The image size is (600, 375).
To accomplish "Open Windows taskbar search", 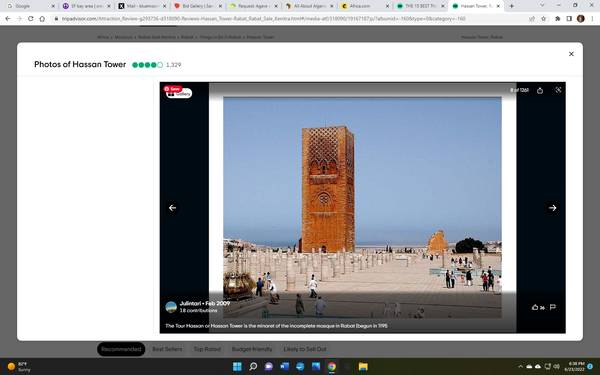I will point(253,366).
